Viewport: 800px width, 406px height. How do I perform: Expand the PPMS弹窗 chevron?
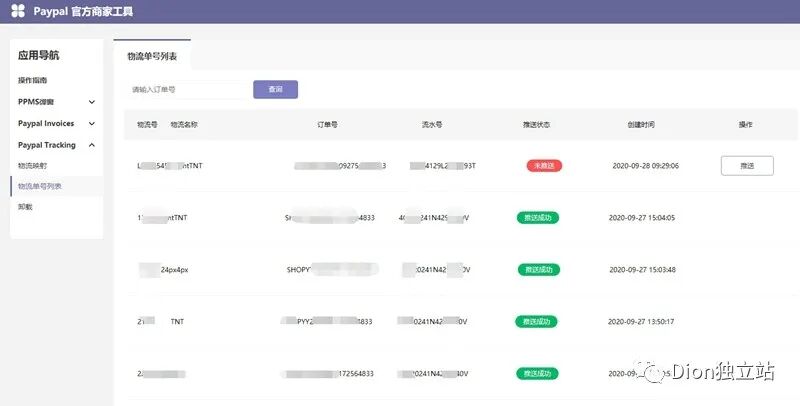(x=92, y=102)
